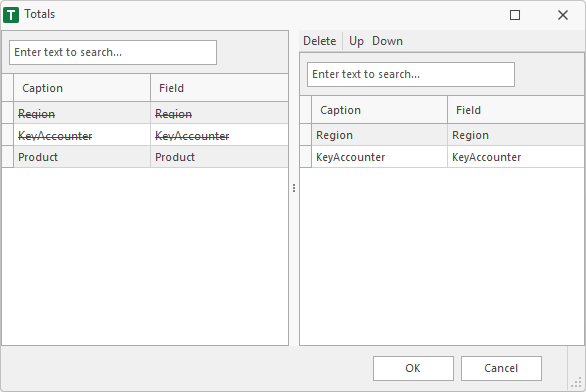Sort right grid by Caption header
Viewport: 586px width, 392px height.
point(379,110)
